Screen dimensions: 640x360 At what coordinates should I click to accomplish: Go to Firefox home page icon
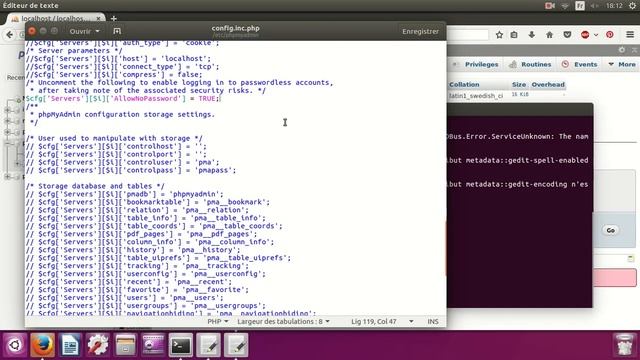[549, 35]
